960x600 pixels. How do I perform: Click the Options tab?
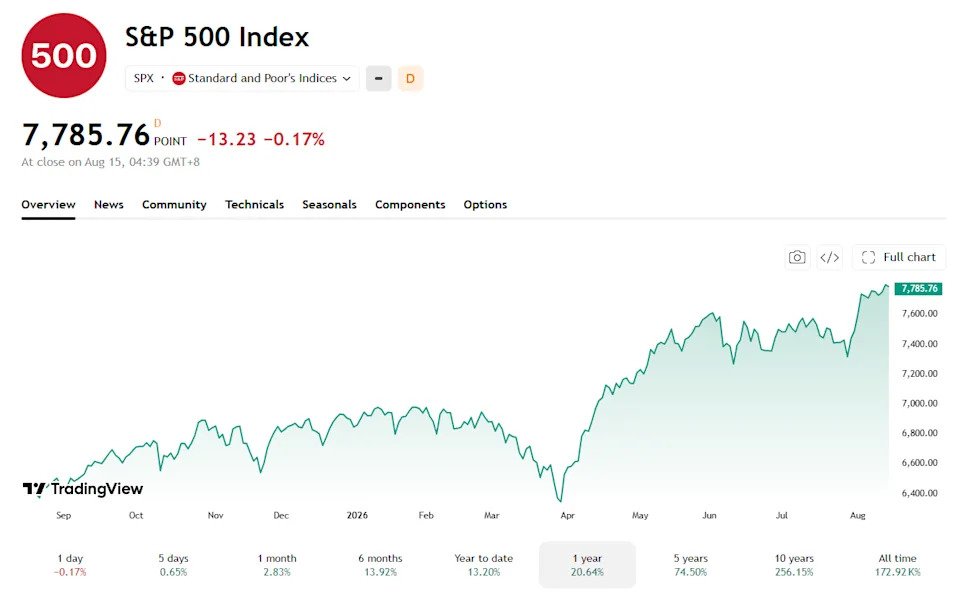point(485,204)
